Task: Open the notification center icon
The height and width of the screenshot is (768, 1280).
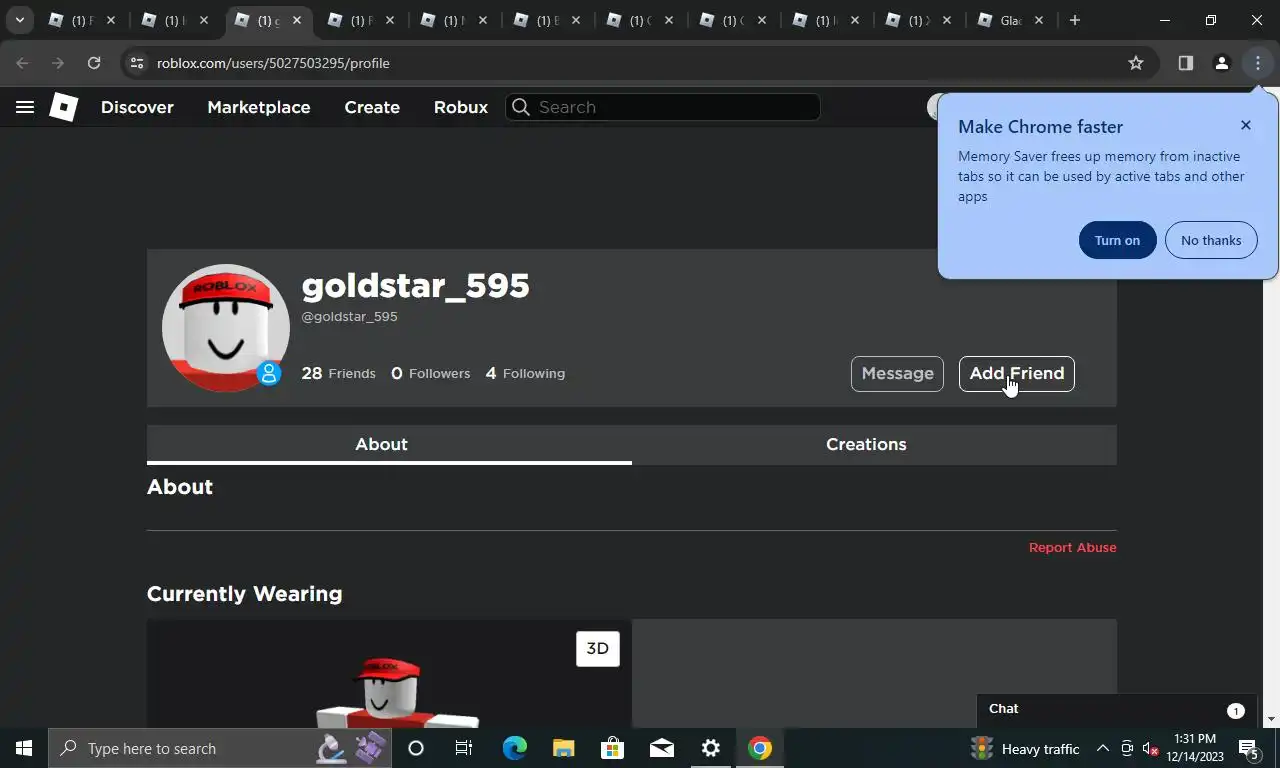Action: [1249, 748]
